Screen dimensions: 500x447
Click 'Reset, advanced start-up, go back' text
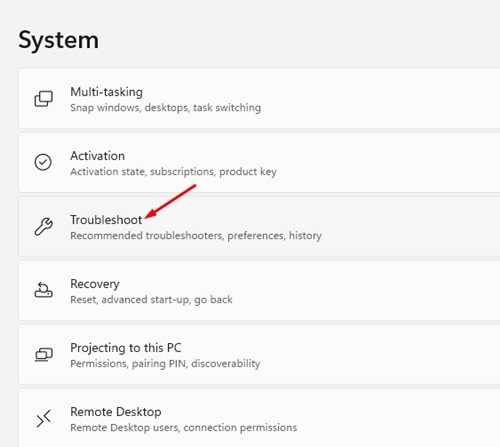[x=151, y=300]
